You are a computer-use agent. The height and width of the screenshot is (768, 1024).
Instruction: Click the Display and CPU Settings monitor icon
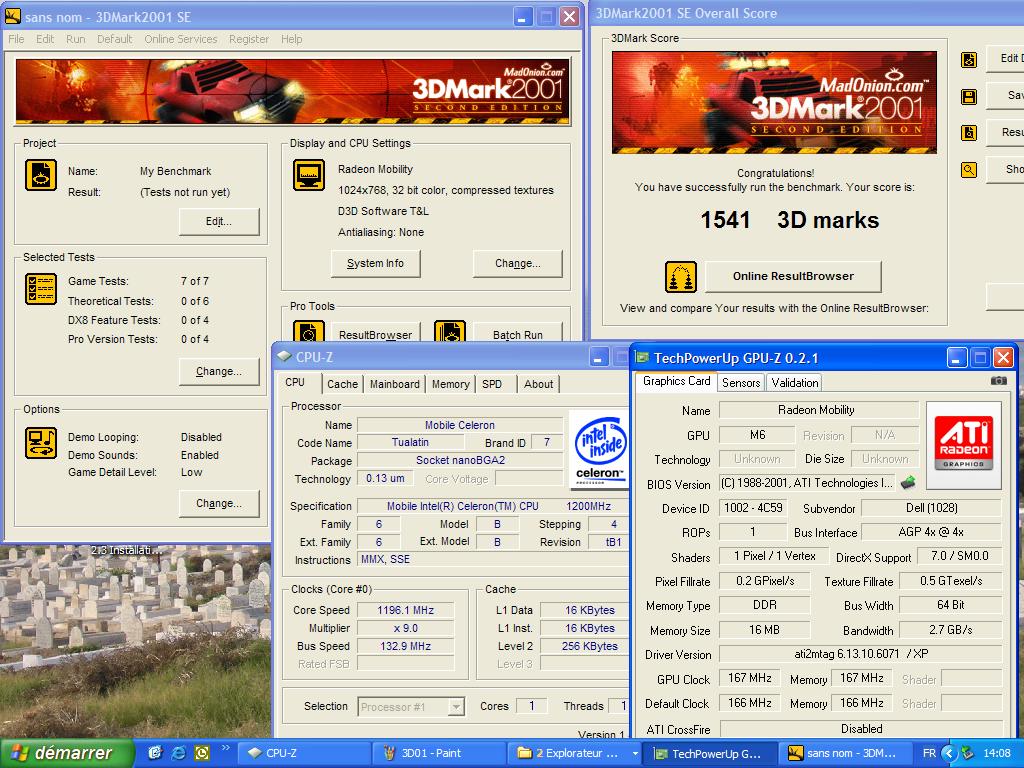(x=309, y=175)
